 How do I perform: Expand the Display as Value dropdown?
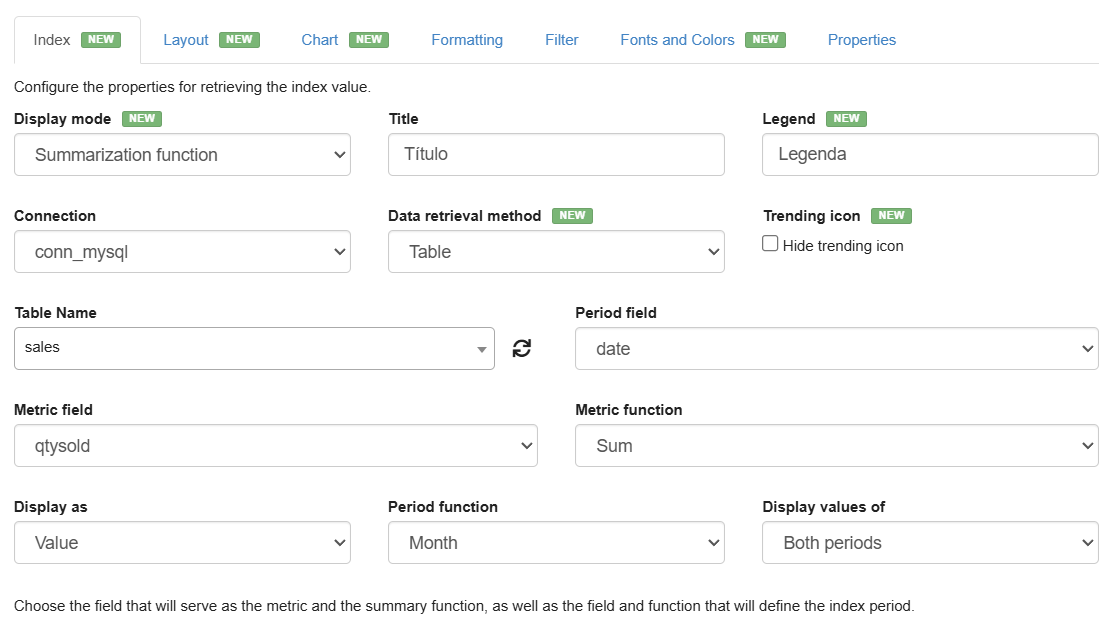182,543
